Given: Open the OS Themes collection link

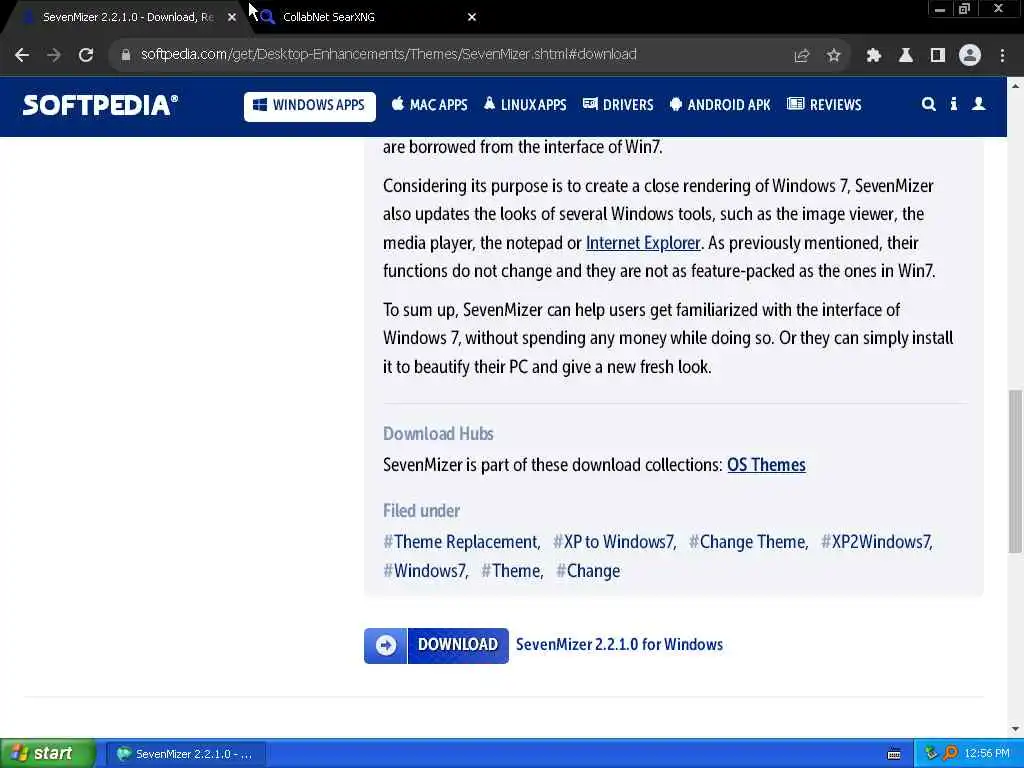Looking at the screenshot, I should click(x=766, y=465).
